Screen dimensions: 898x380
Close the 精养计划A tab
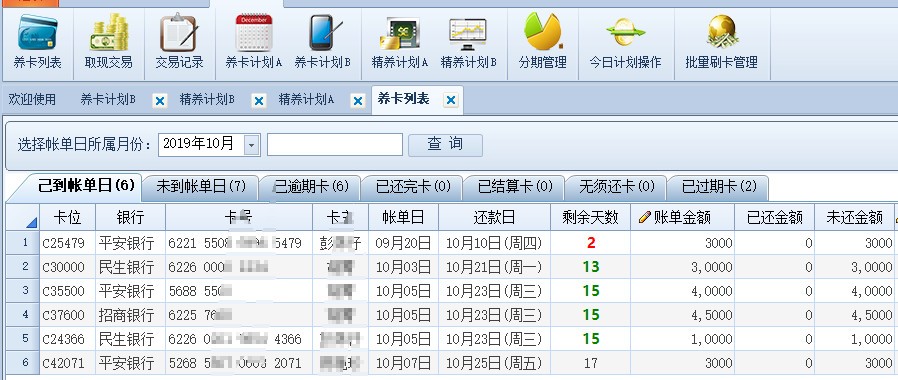click(358, 101)
